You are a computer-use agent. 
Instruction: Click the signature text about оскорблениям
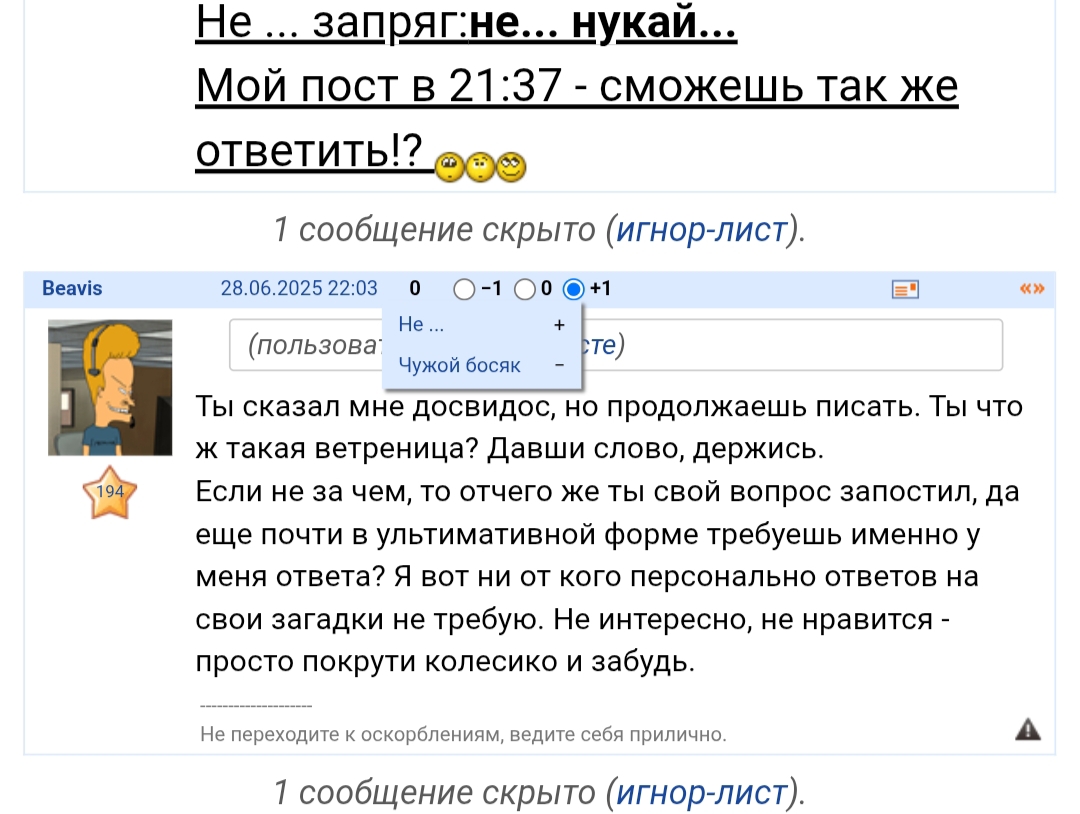(463, 735)
